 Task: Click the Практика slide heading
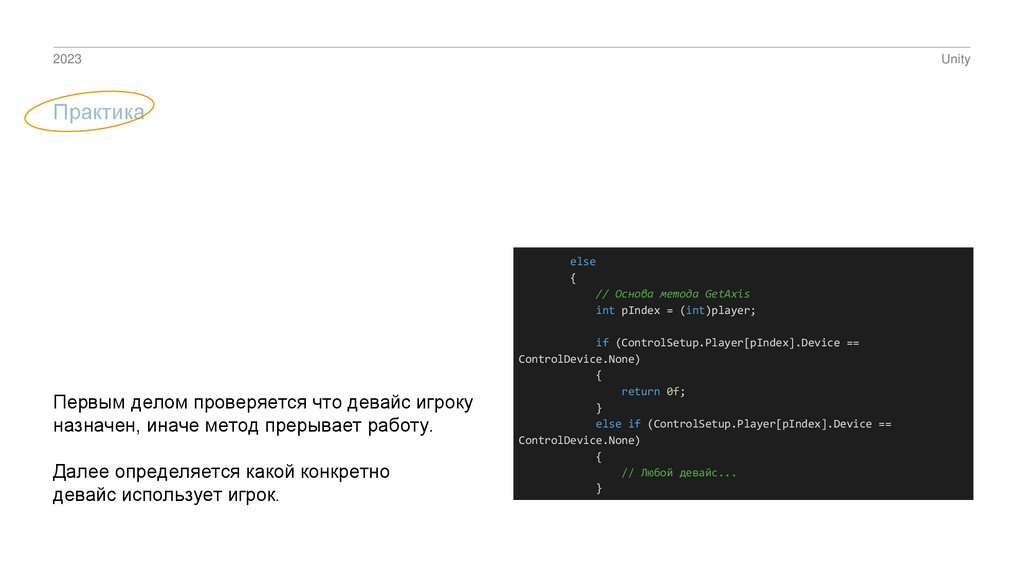coord(98,113)
